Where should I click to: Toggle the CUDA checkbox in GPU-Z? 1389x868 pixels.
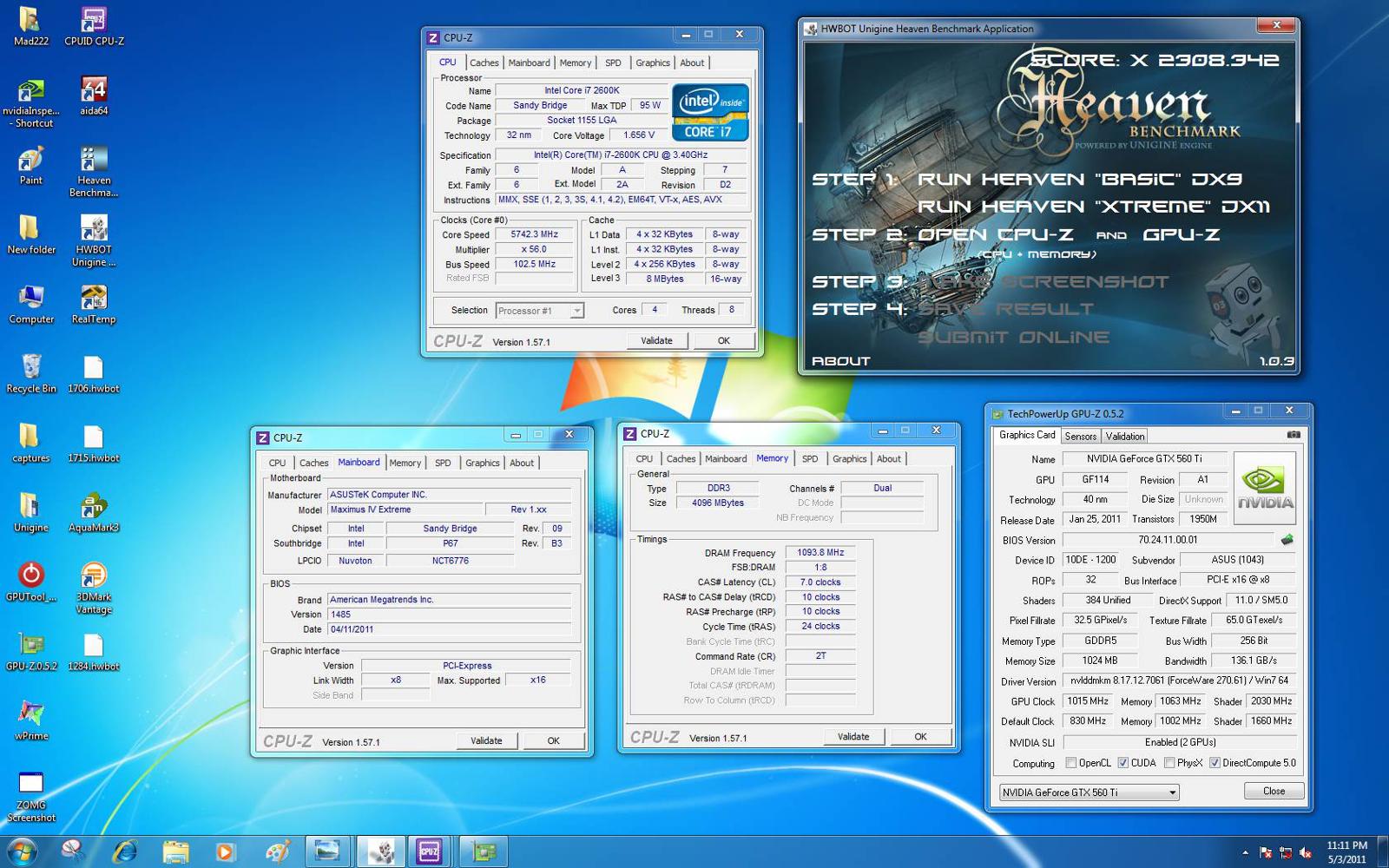coord(1123,763)
